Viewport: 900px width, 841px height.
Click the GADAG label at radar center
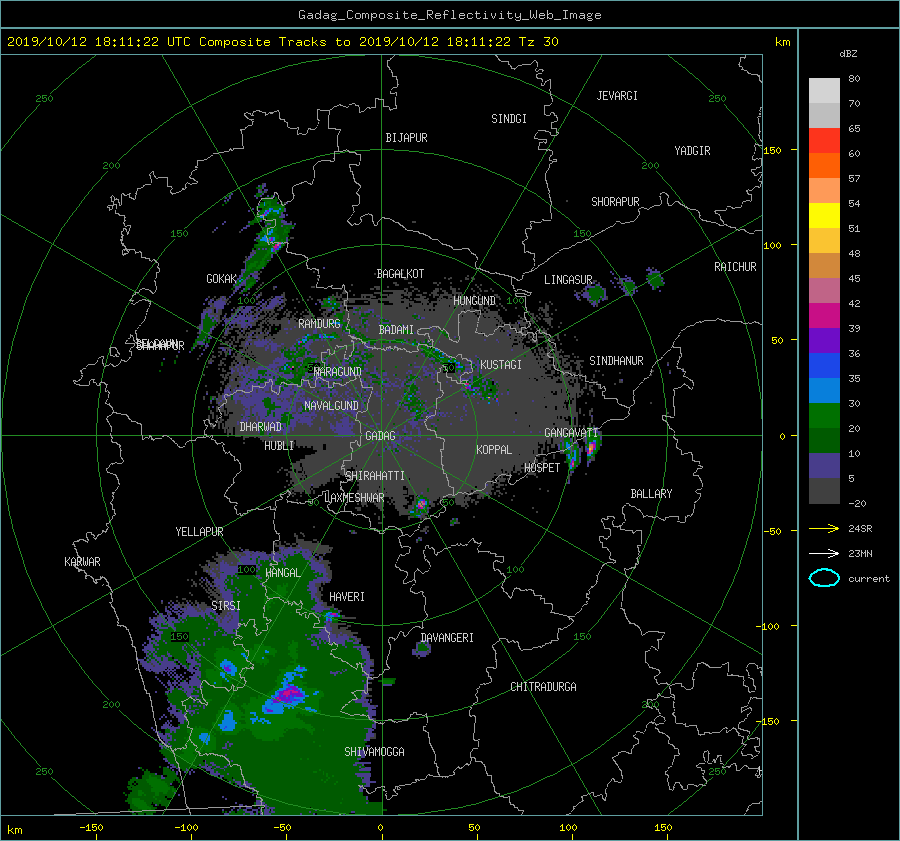[x=380, y=436]
